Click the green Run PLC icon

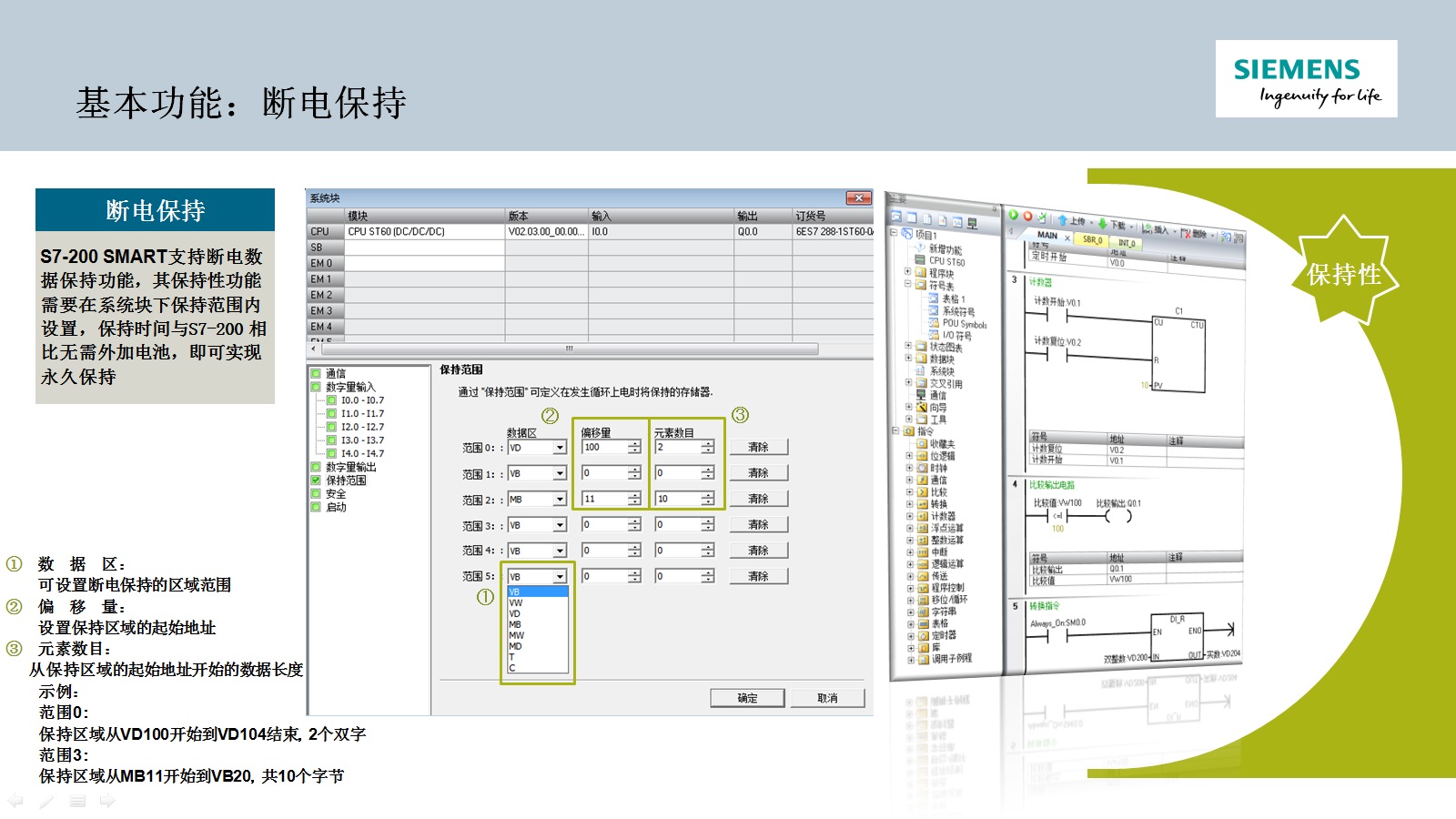[1013, 215]
